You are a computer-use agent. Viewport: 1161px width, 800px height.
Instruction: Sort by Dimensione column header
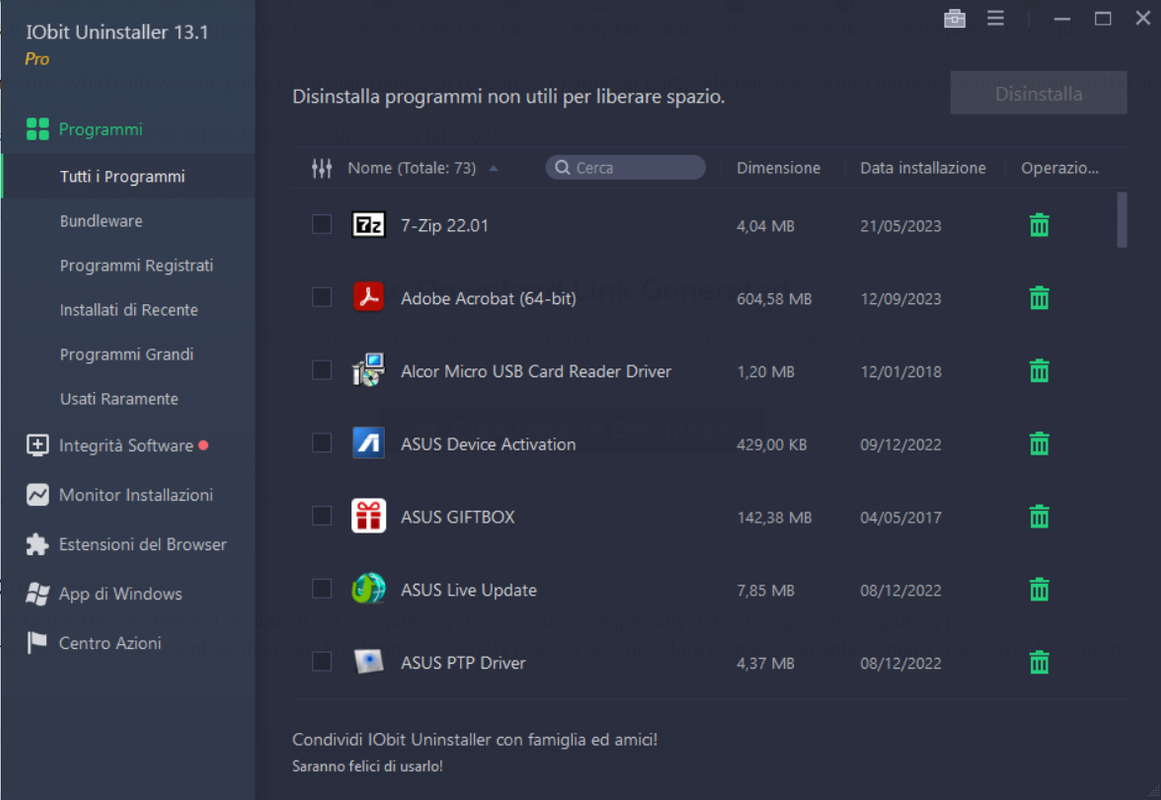pos(778,168)
